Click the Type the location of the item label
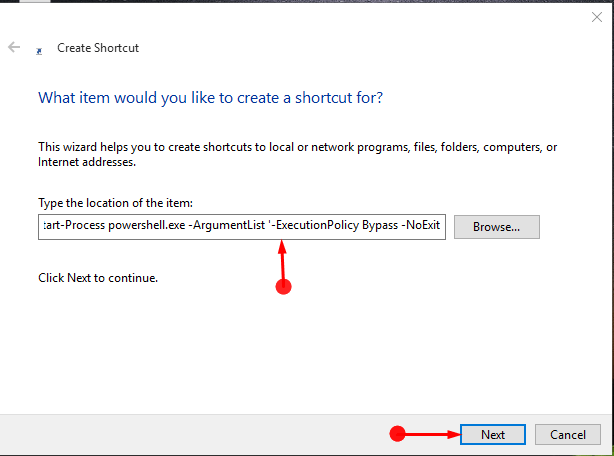614x456 pixels. click(115, 203)
